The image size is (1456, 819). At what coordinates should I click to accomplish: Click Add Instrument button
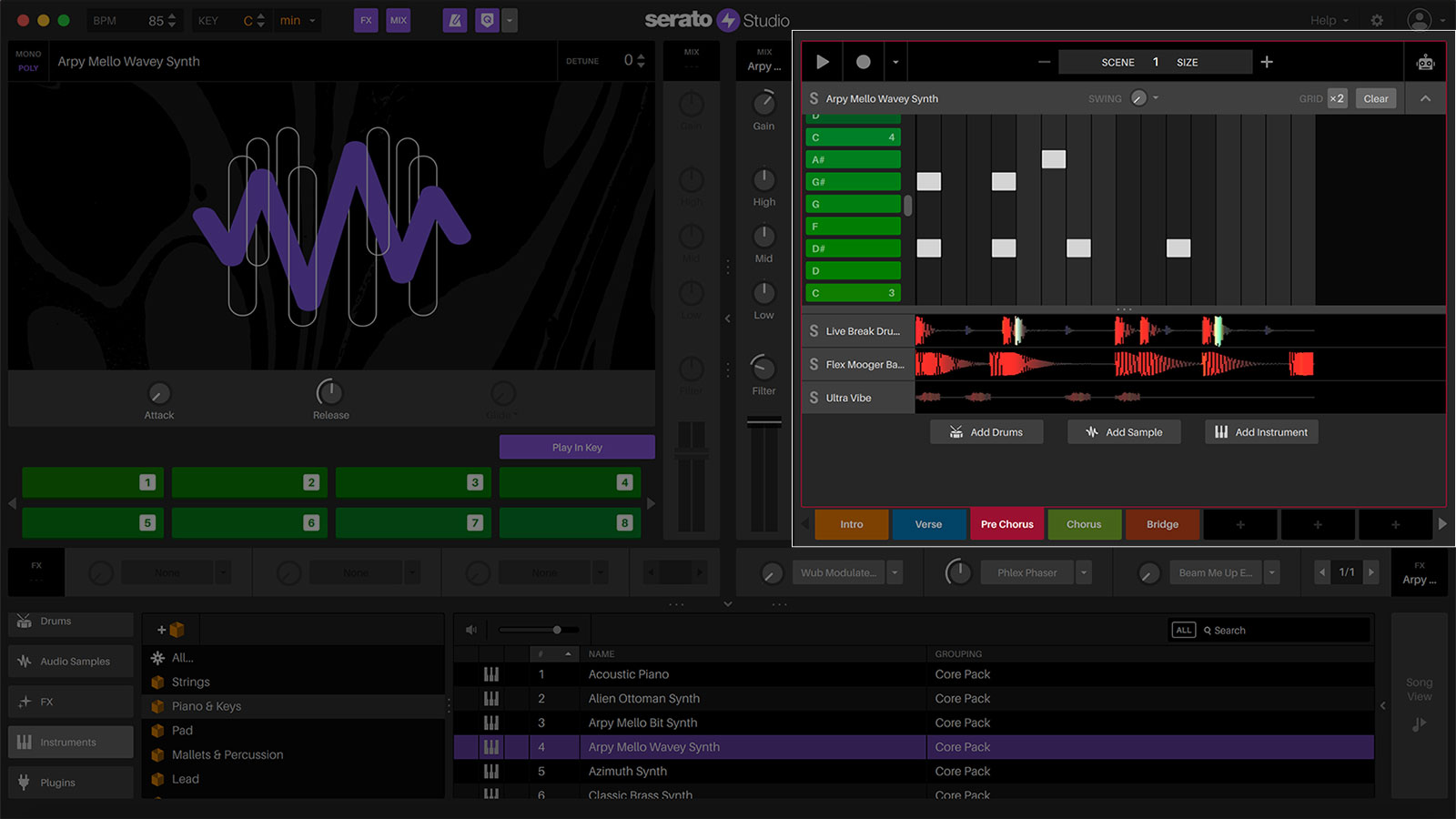click(1261, 432)
